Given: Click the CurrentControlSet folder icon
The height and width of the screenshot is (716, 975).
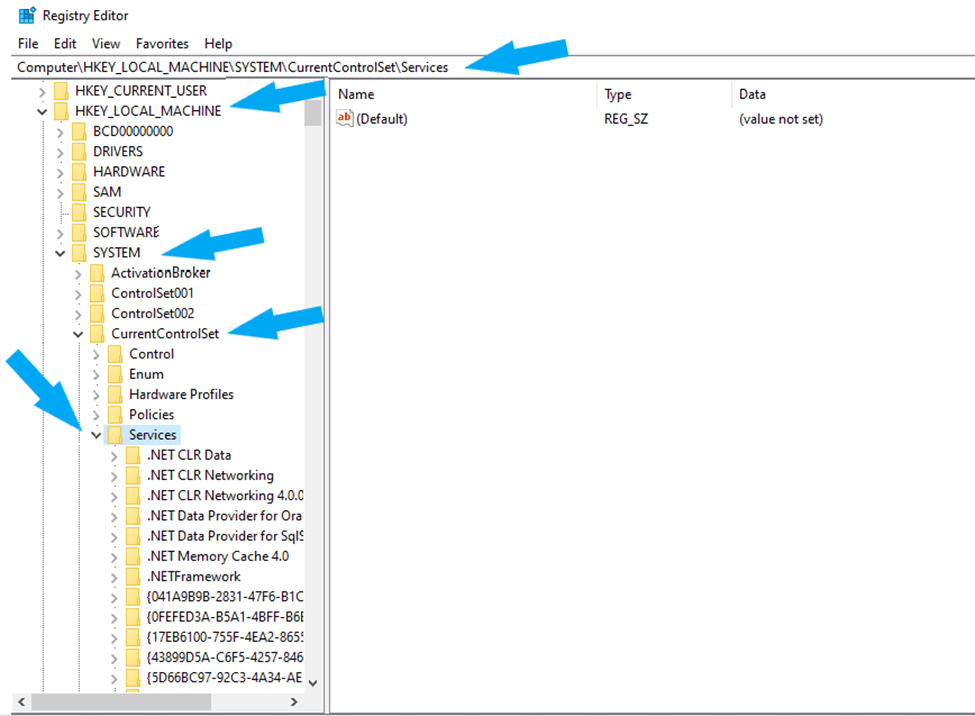Looking at the screenshot, I should (97, 333).
